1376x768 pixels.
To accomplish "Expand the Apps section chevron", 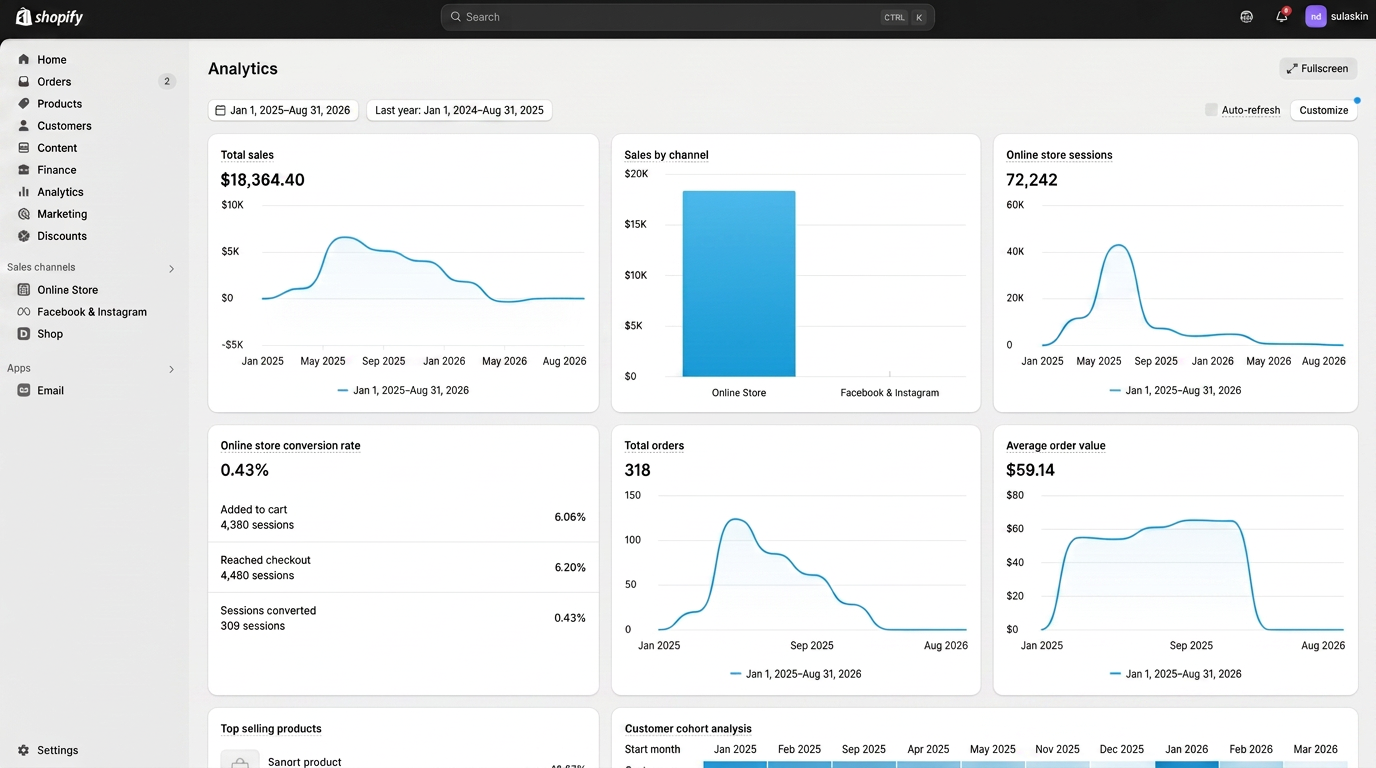I will (x=171, y=370).
